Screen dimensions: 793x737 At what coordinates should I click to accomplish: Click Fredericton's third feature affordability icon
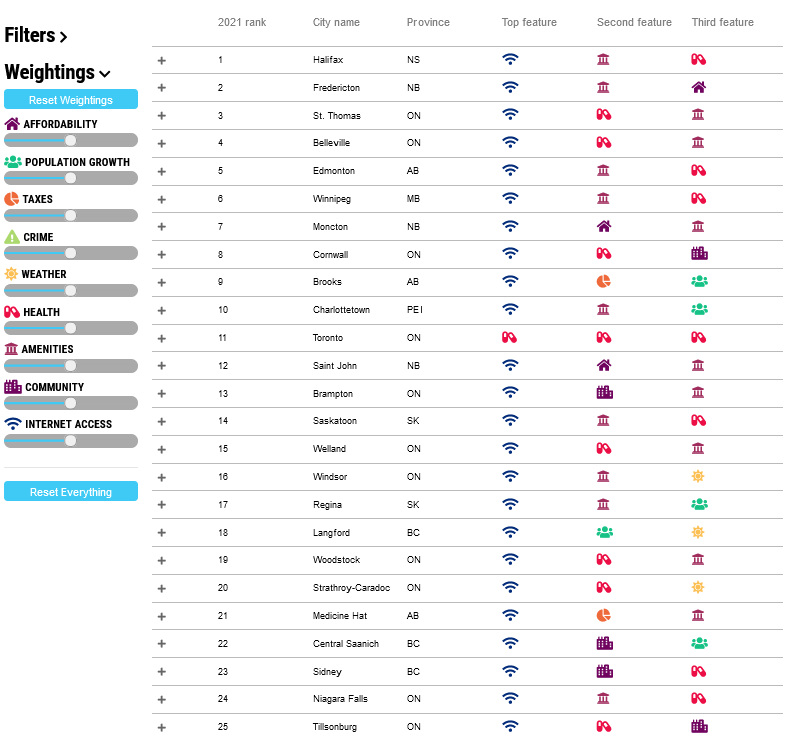[698, 88]
